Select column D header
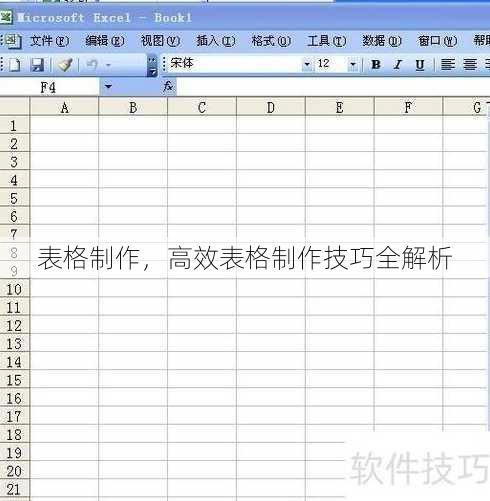Image resolution: width=490 pixels, height=501 pixels. point(271,107)
